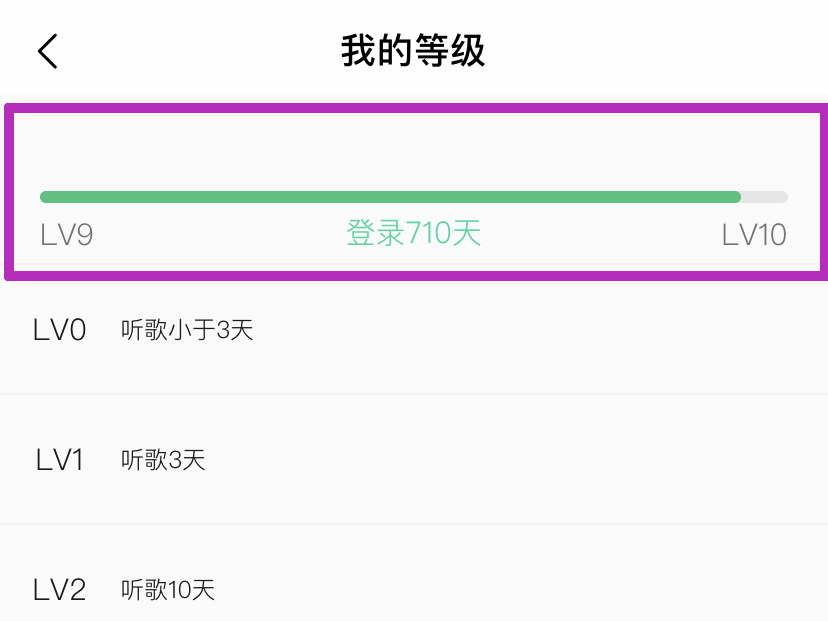Tap the 听歌小于3天 requirement text
The image size is (828, 621).
187,330
